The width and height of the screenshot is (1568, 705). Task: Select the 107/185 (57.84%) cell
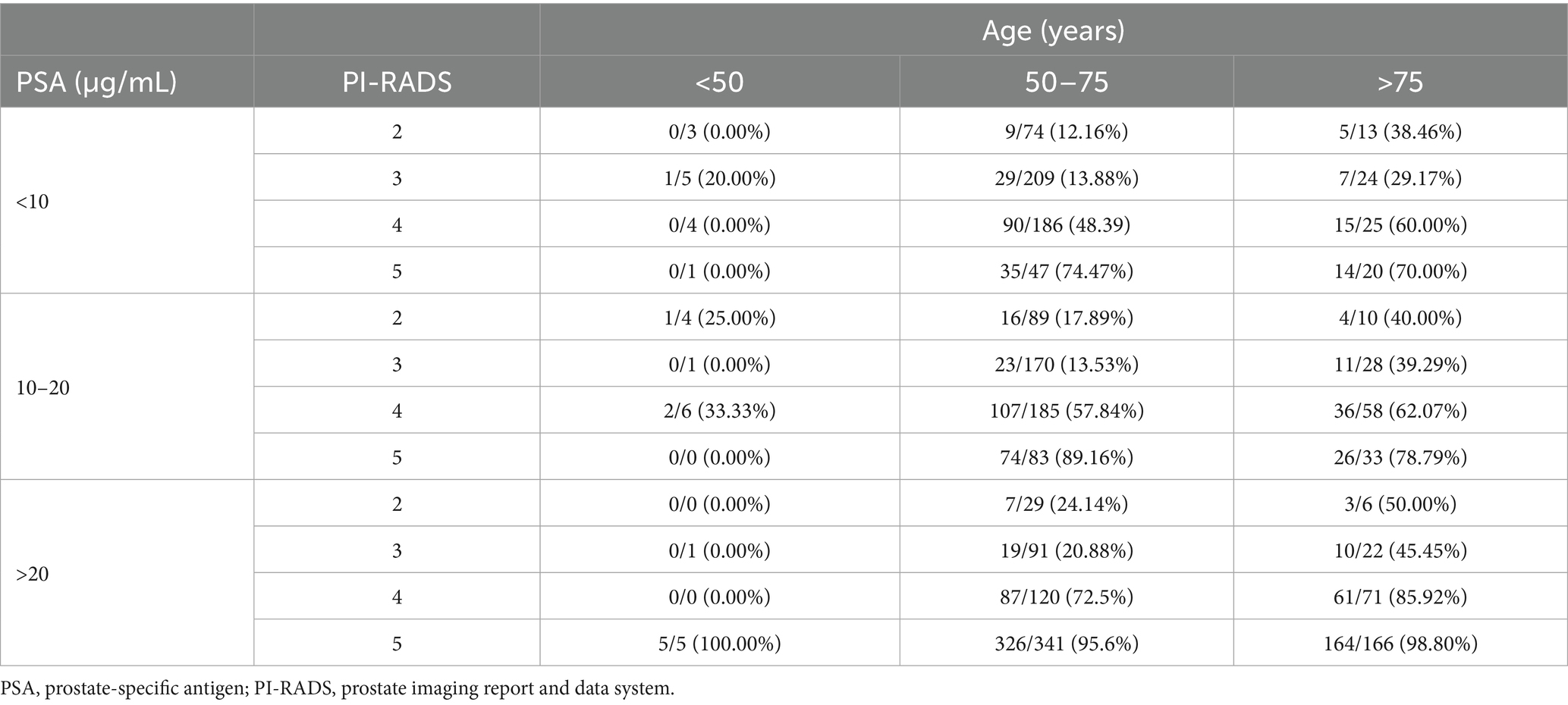point(1066,411)
